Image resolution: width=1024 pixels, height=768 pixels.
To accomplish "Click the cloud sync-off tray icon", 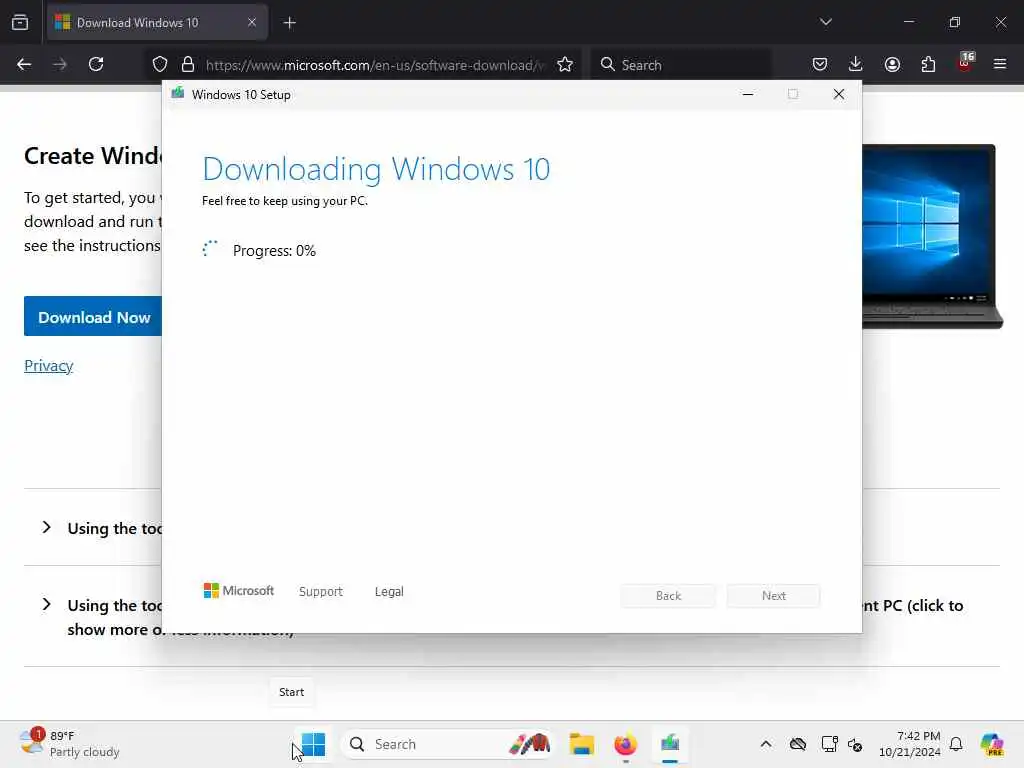I will pos(797,744).
